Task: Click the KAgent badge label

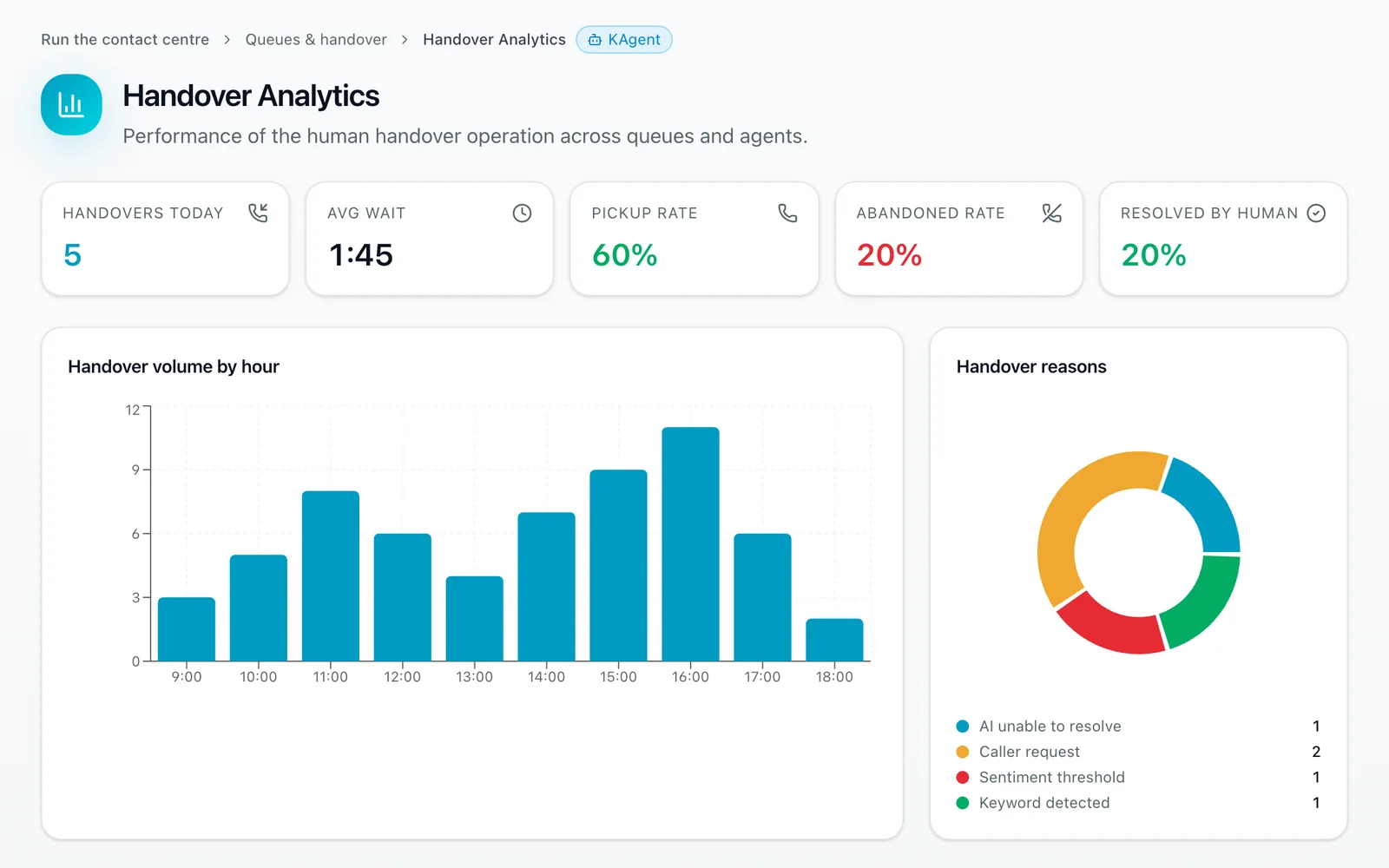Action: tap(634, 40)
